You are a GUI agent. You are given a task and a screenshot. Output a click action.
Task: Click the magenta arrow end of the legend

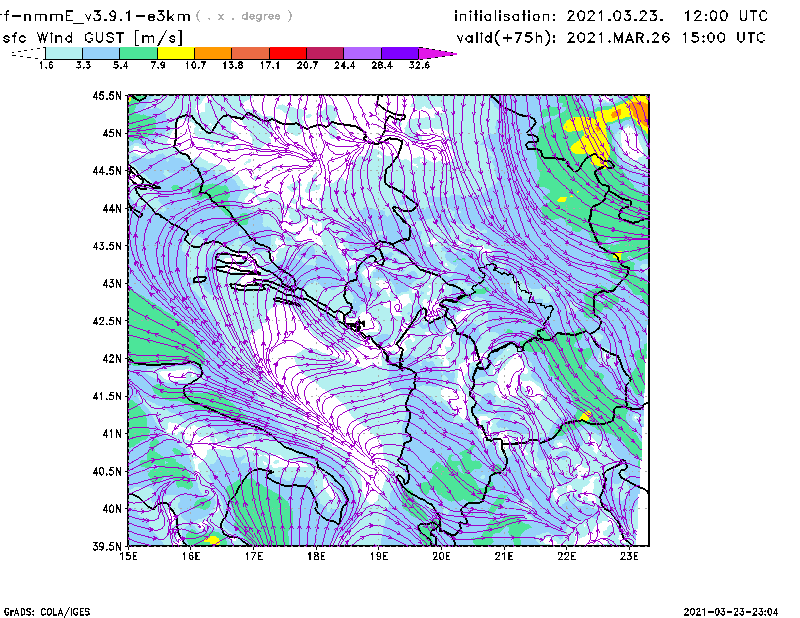tap(436, 53)
